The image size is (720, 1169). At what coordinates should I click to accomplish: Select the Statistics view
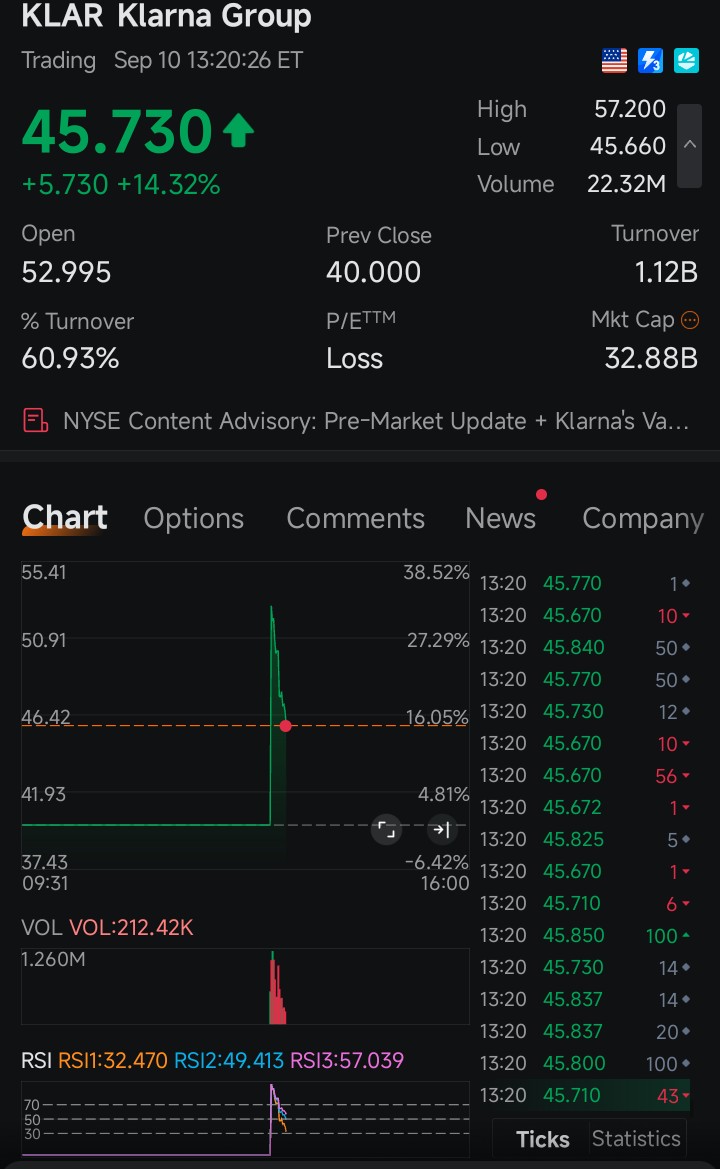(x=636, y=1139)
